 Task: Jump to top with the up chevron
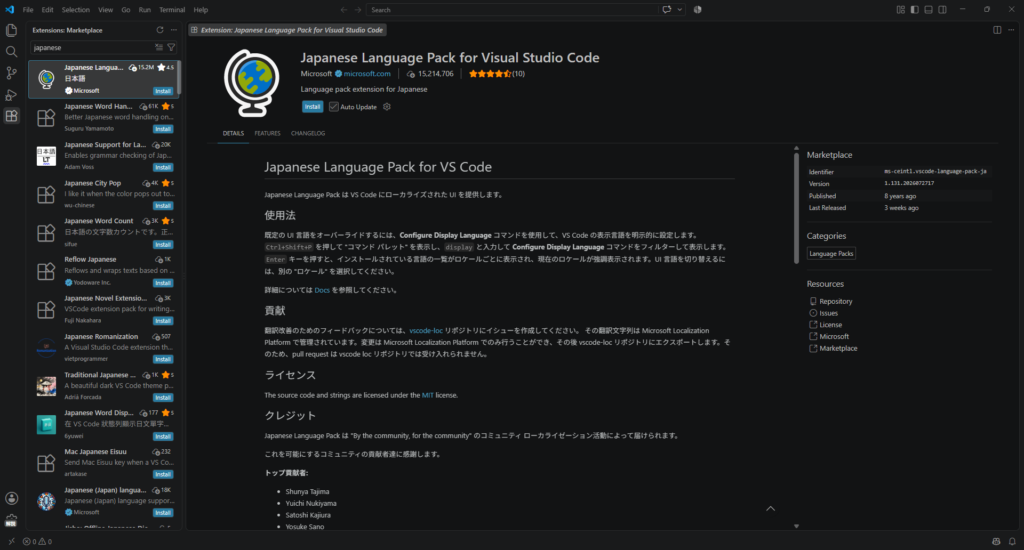pos(771,508)
